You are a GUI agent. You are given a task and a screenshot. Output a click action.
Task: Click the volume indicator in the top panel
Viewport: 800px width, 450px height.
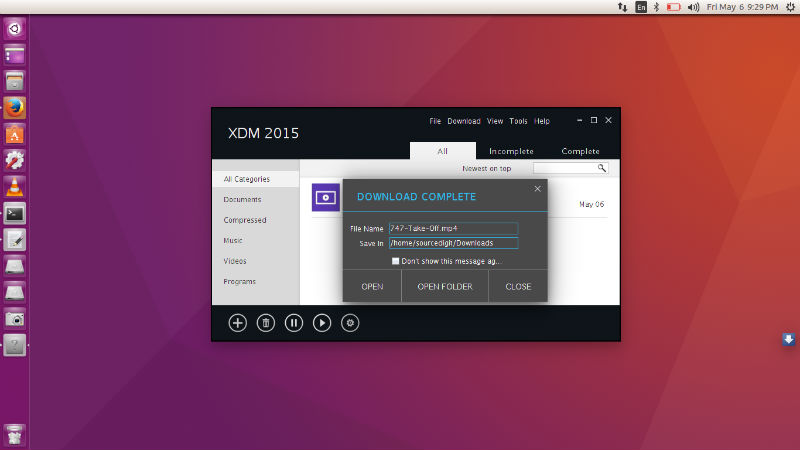pyautogui.click(x=693, y=7)
